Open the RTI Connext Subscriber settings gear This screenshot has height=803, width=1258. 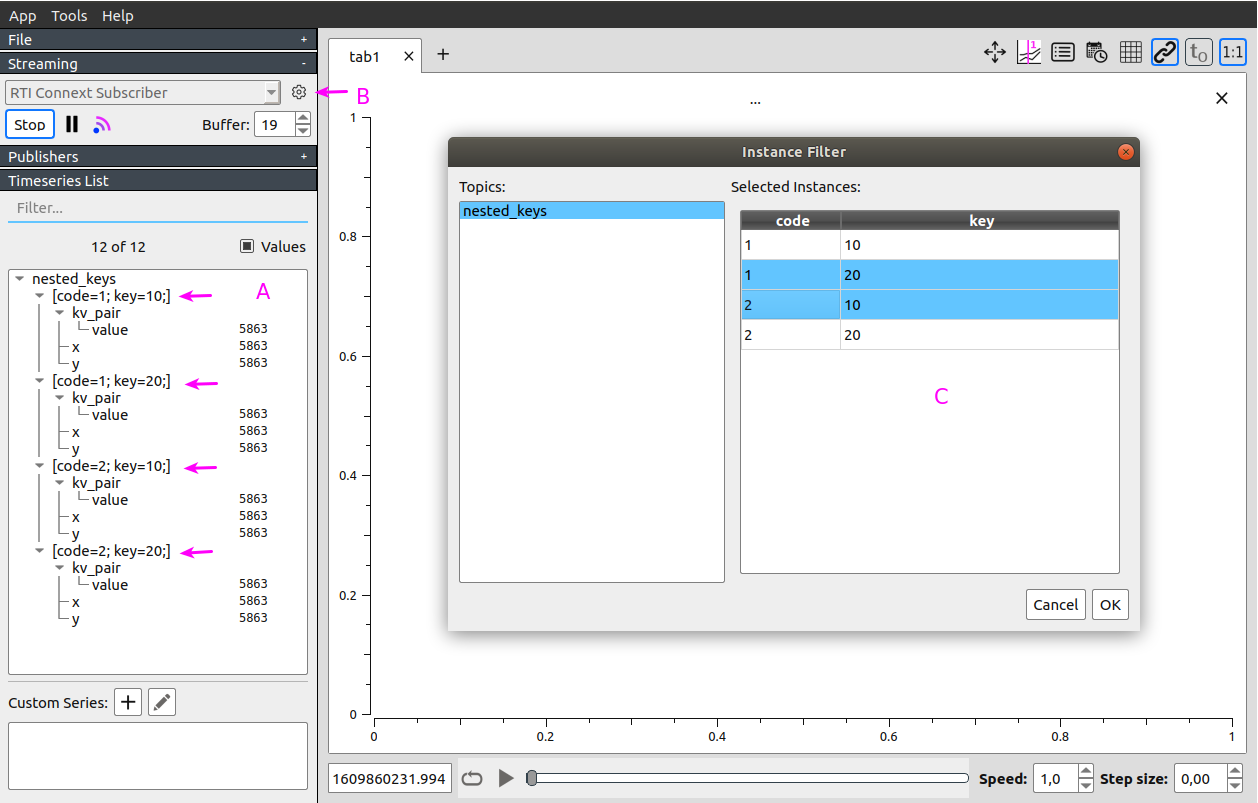(x=298, y=91)
